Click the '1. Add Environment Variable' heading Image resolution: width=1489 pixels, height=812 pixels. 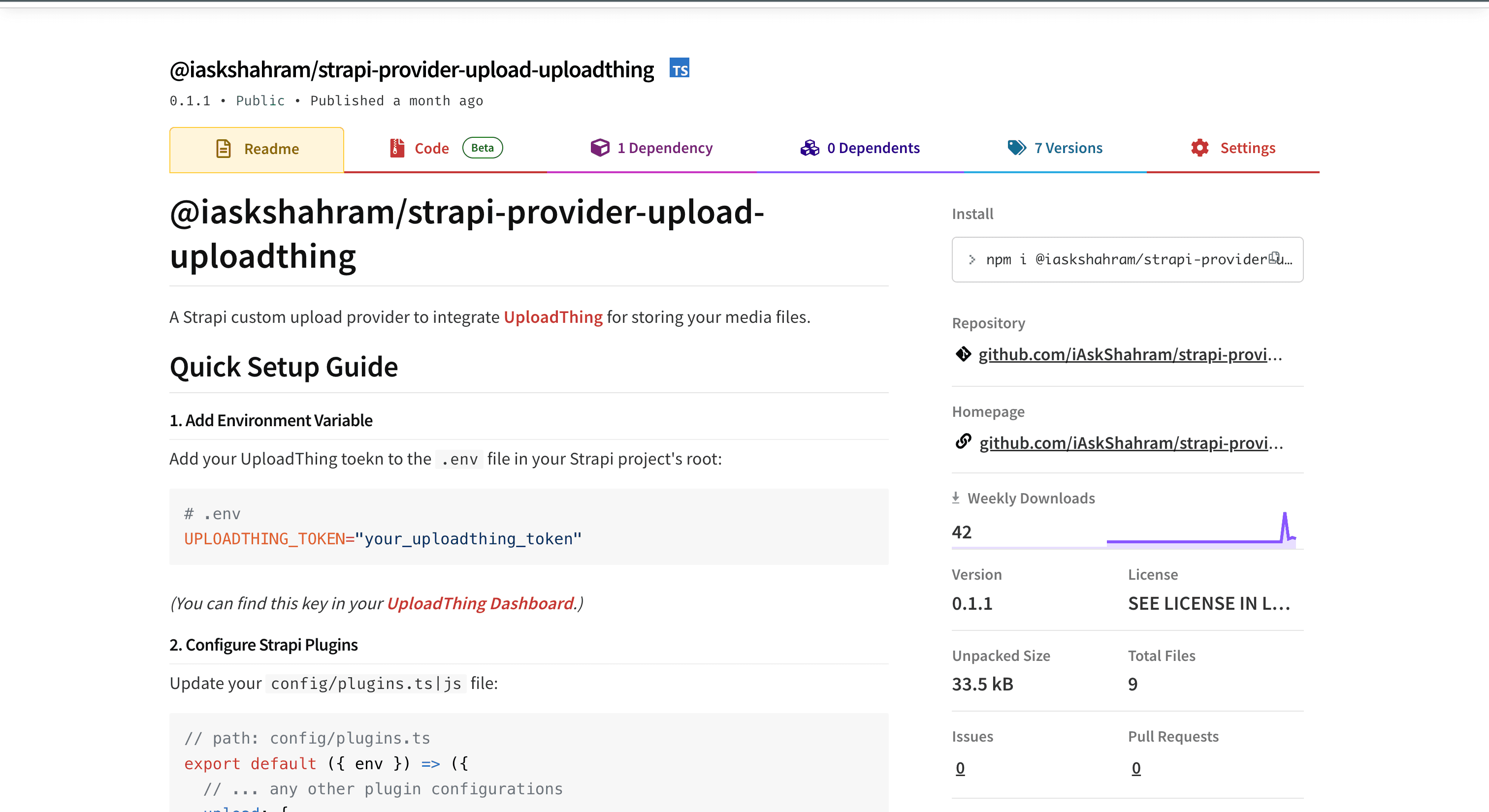(x=271, y=420)
